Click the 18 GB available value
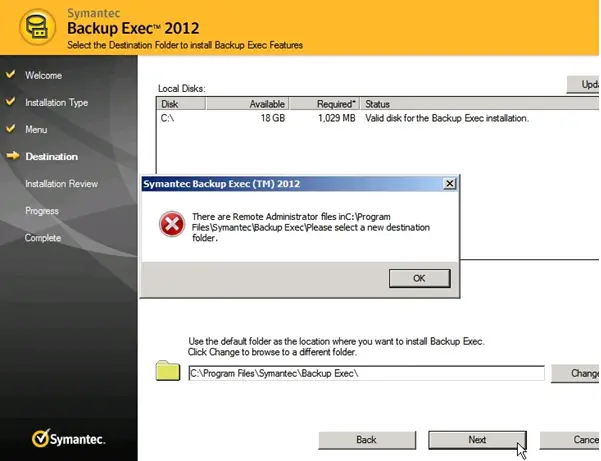Image resolution: width=601 pixels, height=461 pixels. [273, 118]
